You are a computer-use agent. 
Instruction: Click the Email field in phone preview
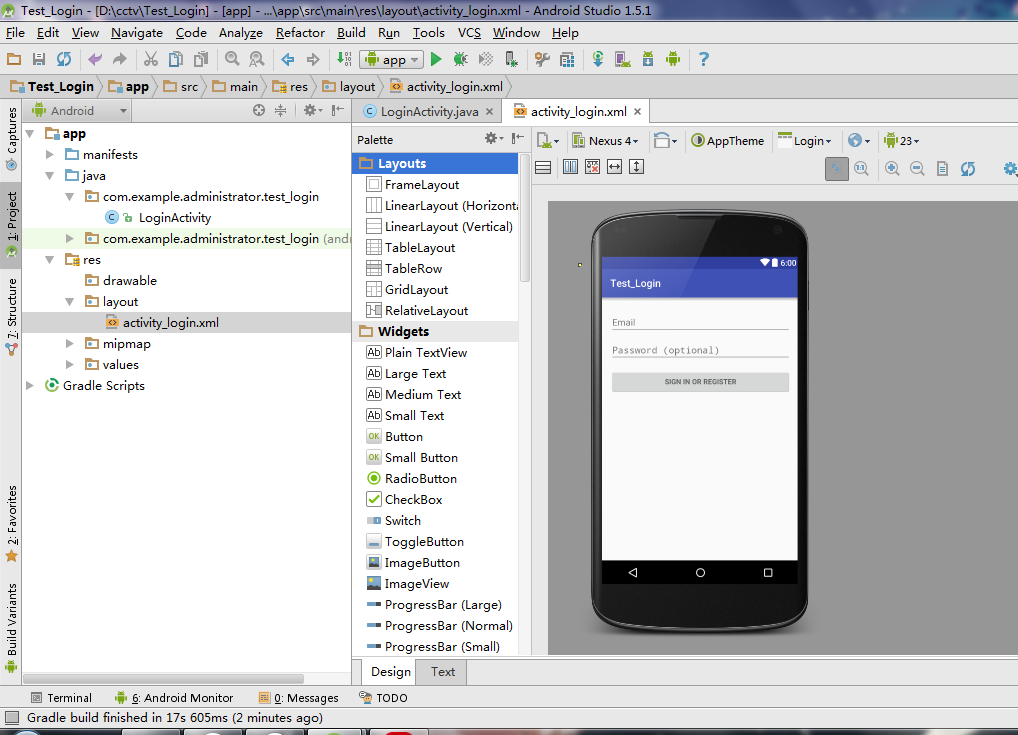point(700,323)
